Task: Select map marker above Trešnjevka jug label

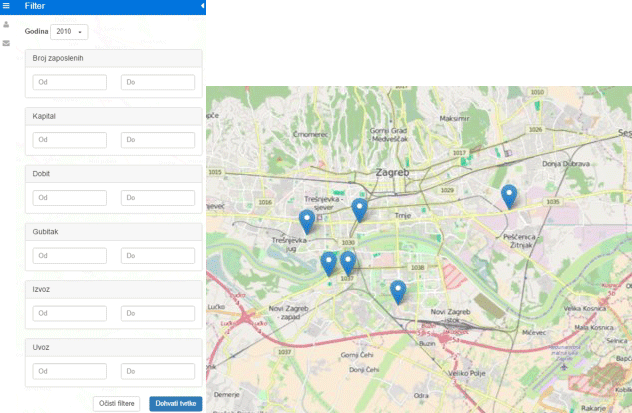Action: coord(307,221)
